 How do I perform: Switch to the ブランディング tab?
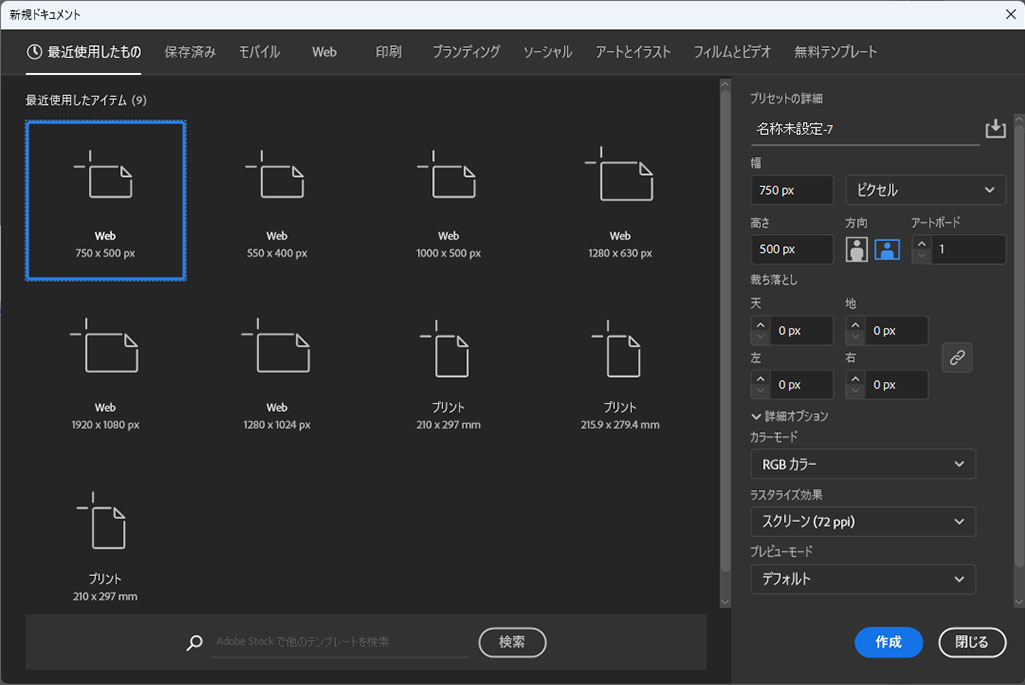pyautogui.click(x=466, y=52)
